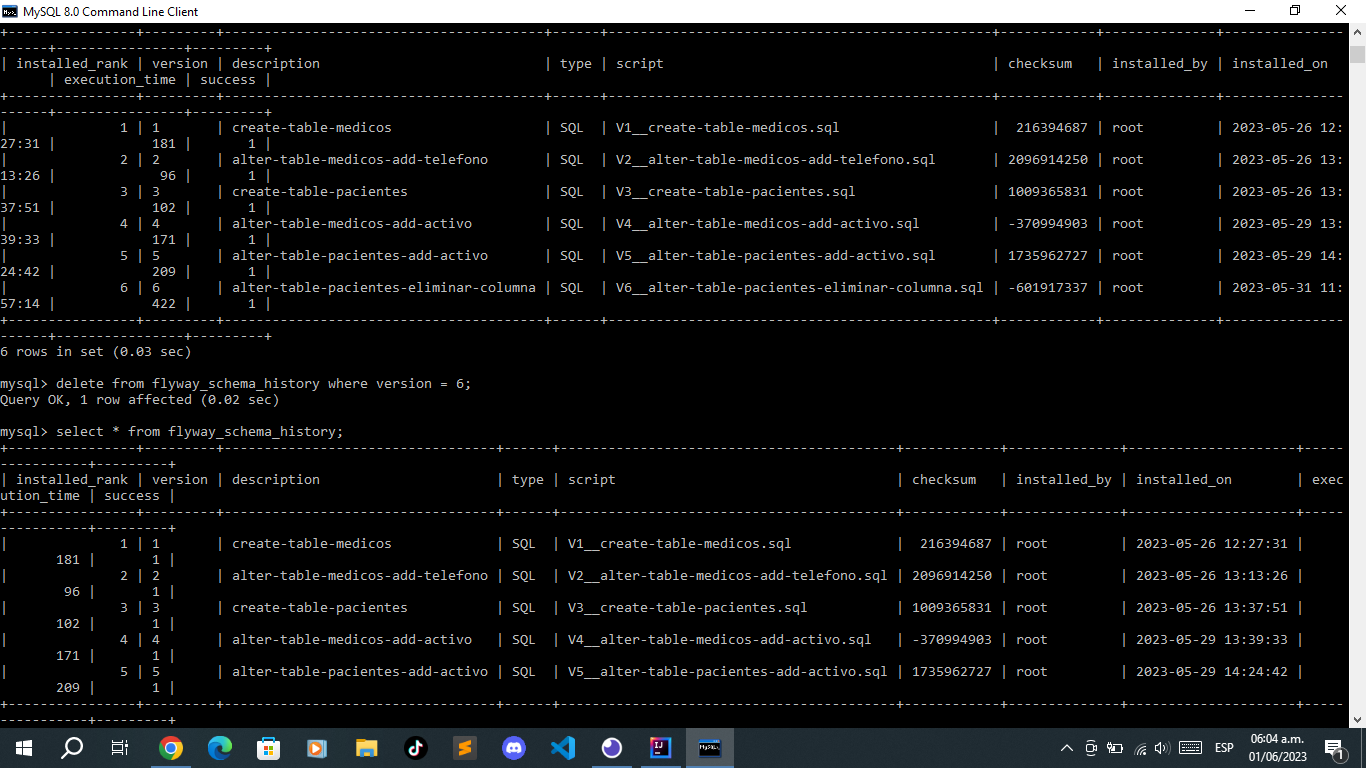The width and height of the screenshot is (1366, 768).
Task: Click the console vertical scrollbar thumb
Action: click(x=1357, y=55)
